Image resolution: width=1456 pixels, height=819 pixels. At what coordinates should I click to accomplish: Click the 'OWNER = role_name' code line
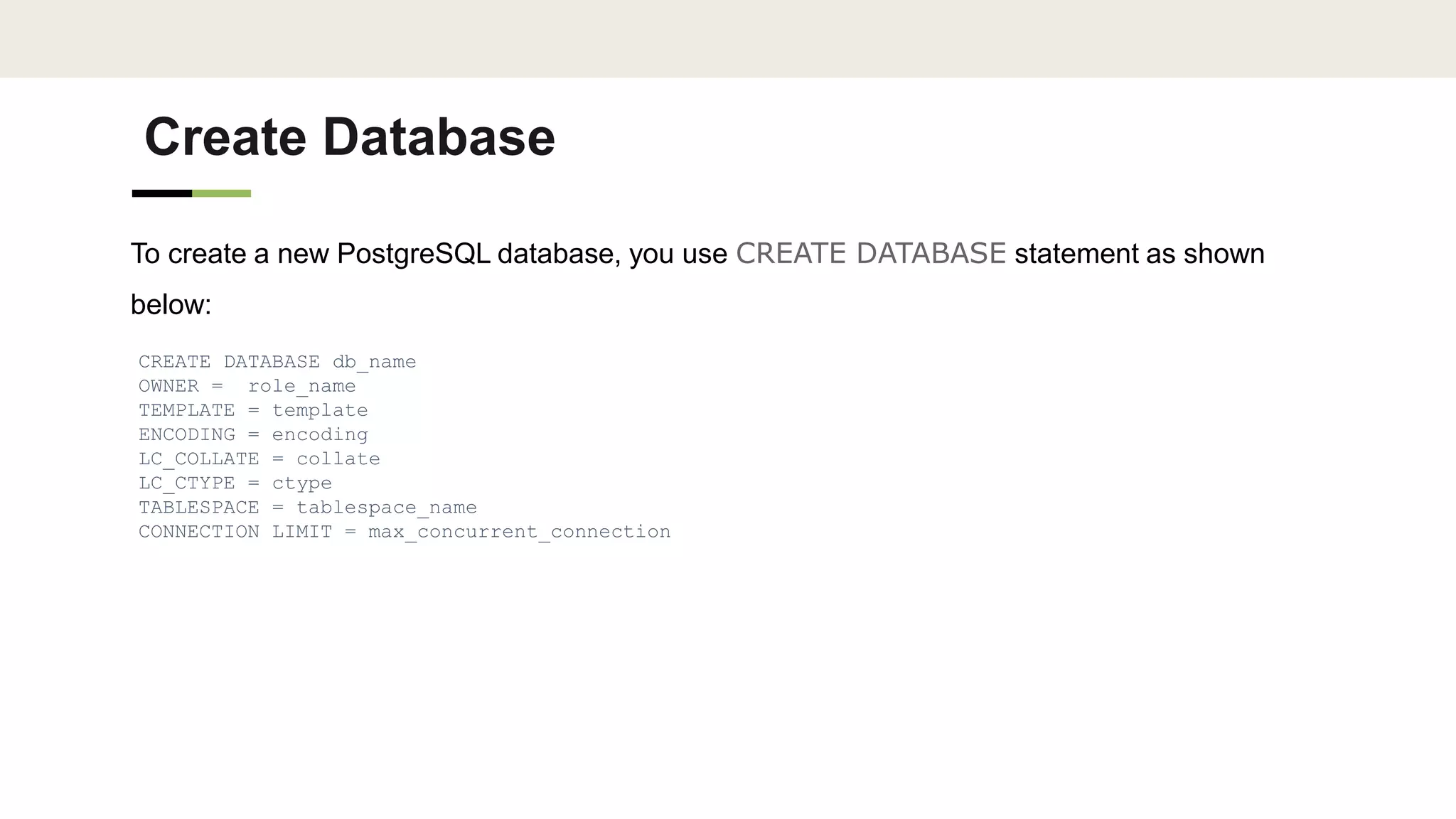[247, 386]
